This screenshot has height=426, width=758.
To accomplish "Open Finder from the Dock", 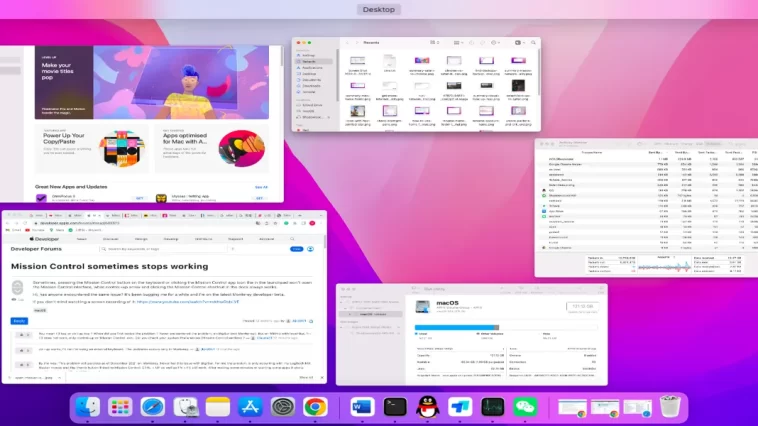I will coord(87,407).
